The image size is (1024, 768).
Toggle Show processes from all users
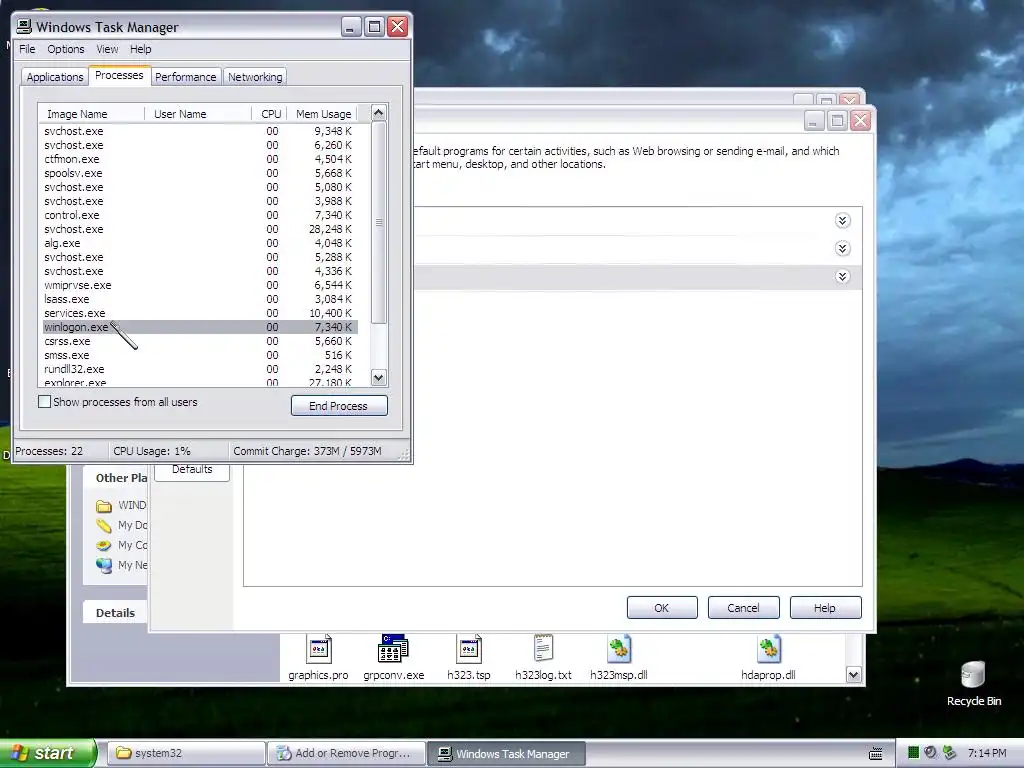[44, 402]
